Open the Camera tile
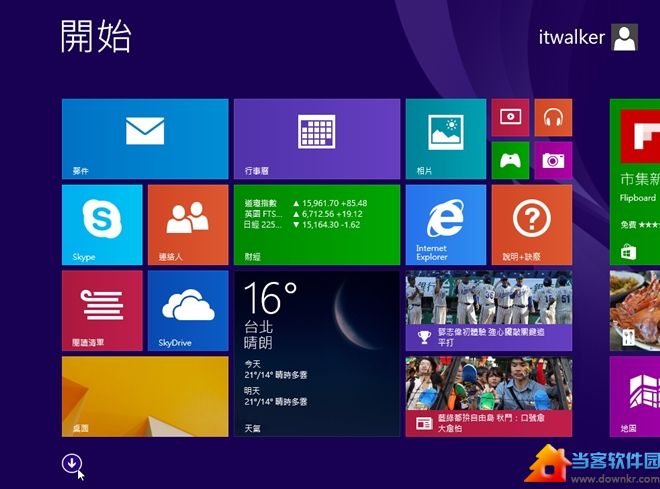 tap(553, 160)
